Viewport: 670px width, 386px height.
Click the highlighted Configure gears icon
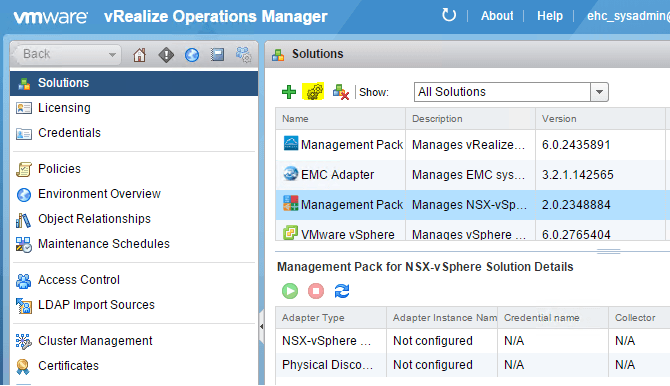click(x=313, y=91)
